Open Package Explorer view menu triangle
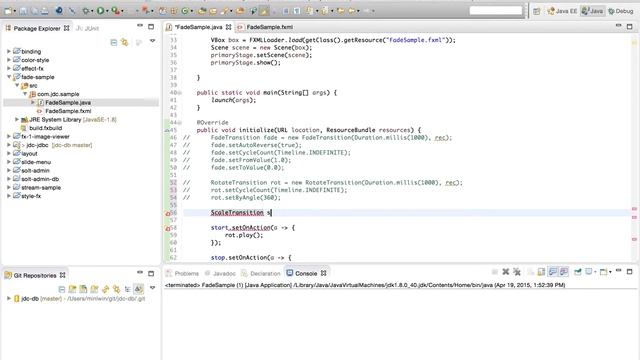 pyautogui.click(x=152, y=41)
